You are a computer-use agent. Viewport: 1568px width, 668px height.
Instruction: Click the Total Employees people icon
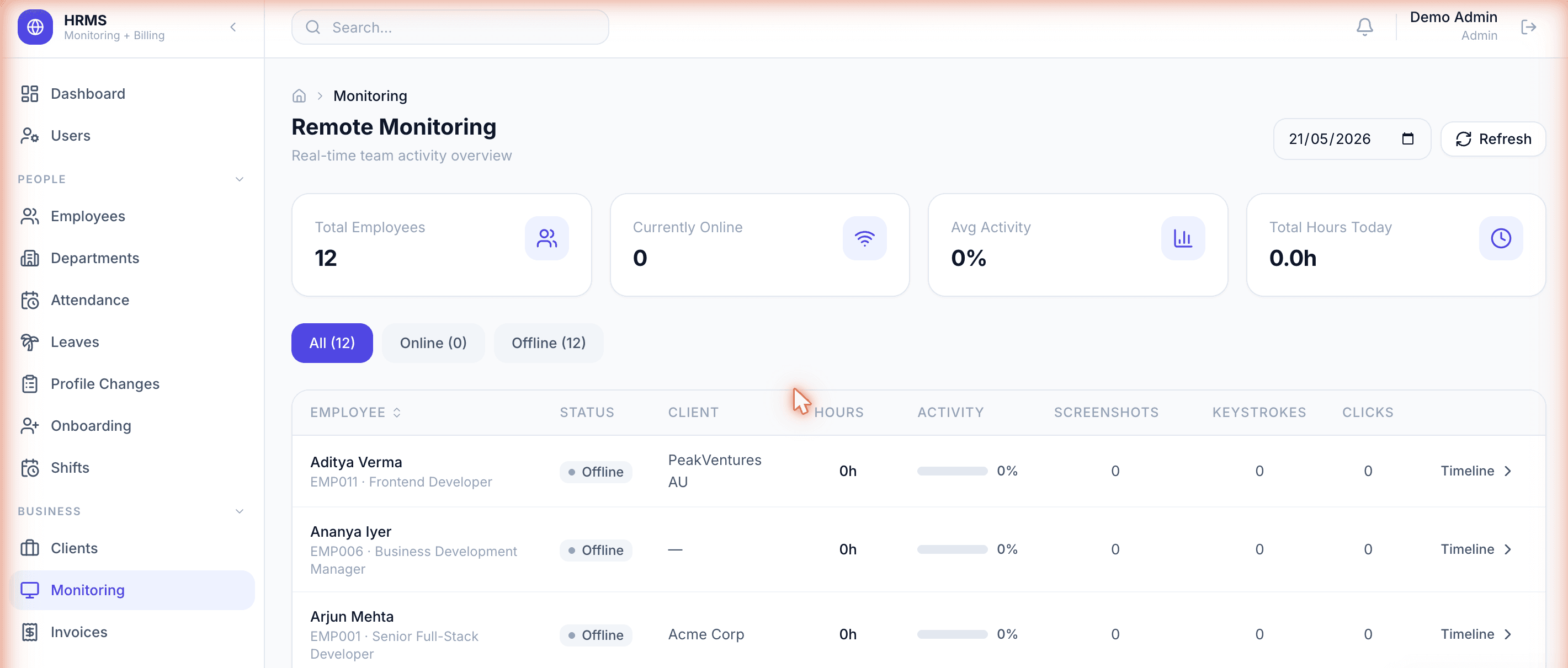[546, 238]
